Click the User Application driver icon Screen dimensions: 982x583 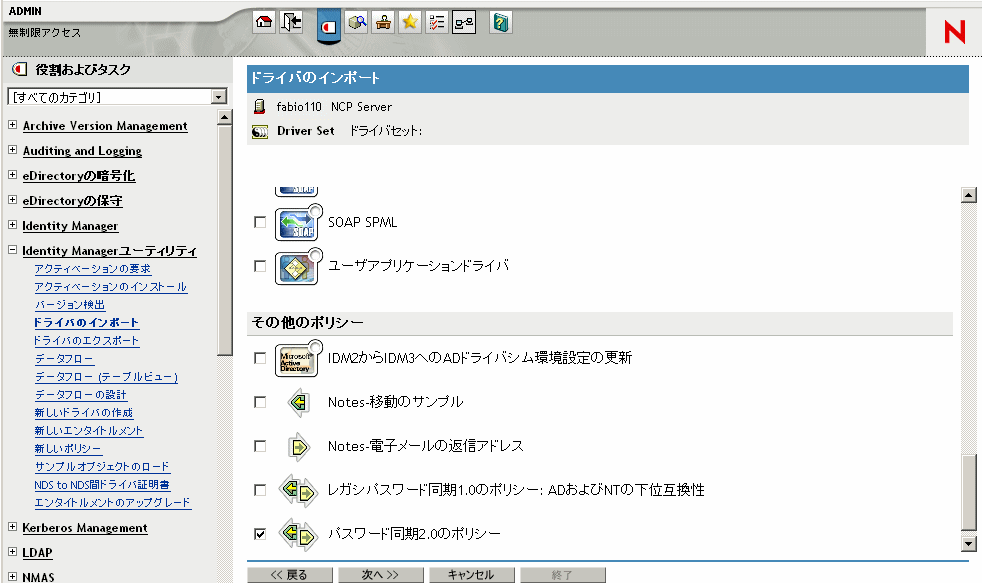coord(298,267)
